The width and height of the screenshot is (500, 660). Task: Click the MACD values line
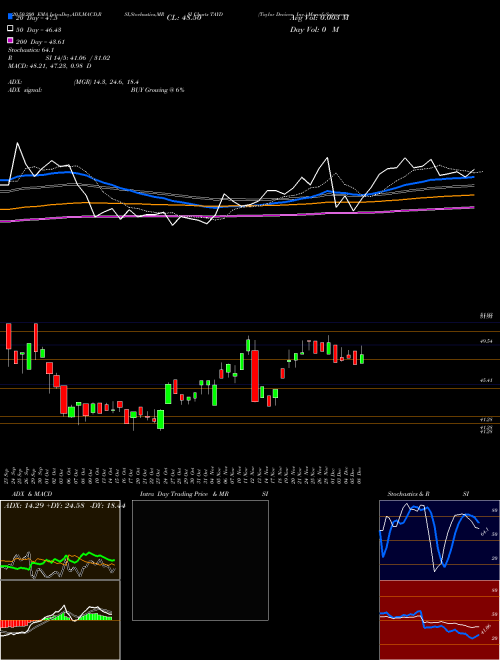50,66
